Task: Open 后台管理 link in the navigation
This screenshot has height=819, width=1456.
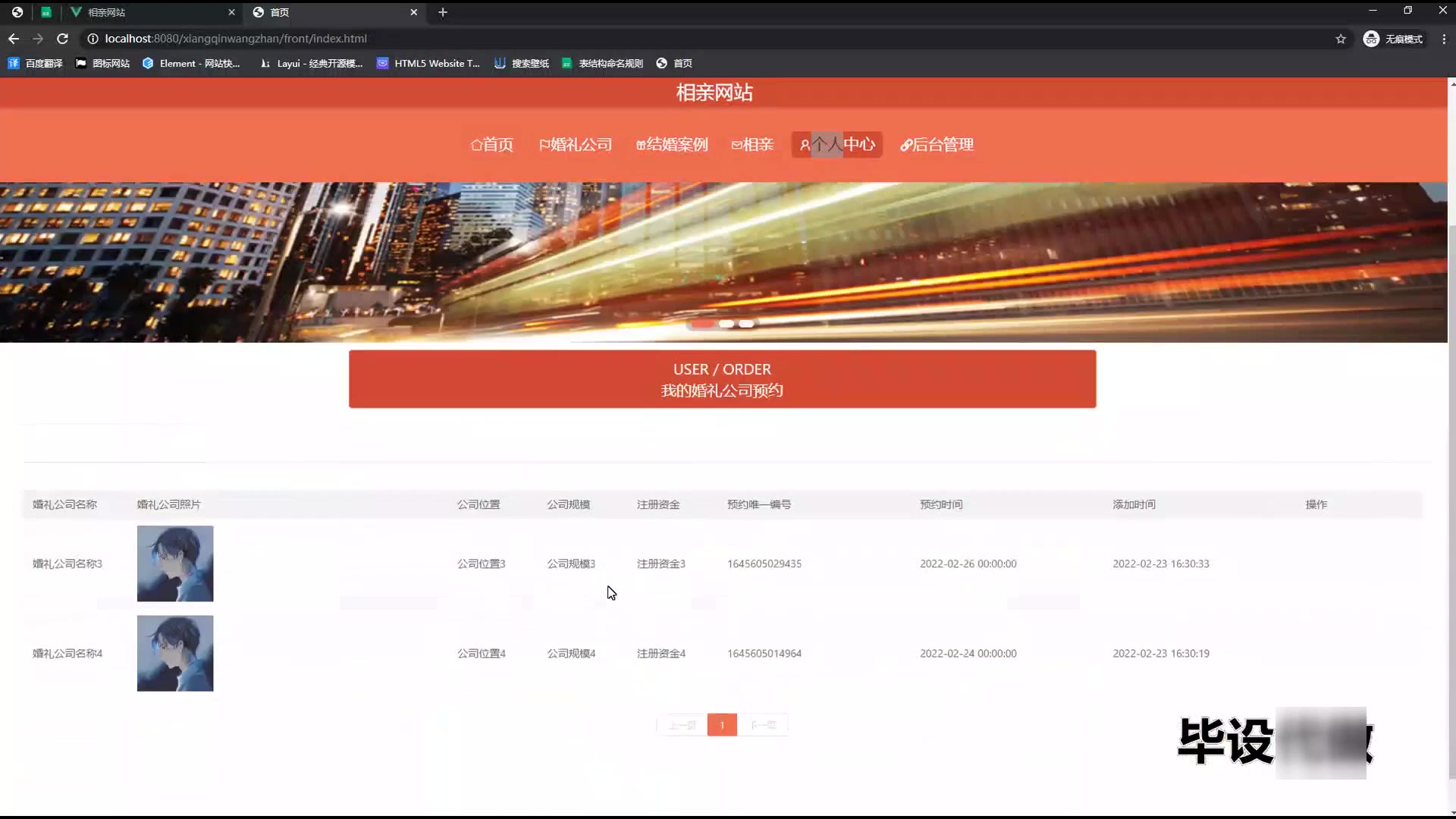Action: pos(937,145)
